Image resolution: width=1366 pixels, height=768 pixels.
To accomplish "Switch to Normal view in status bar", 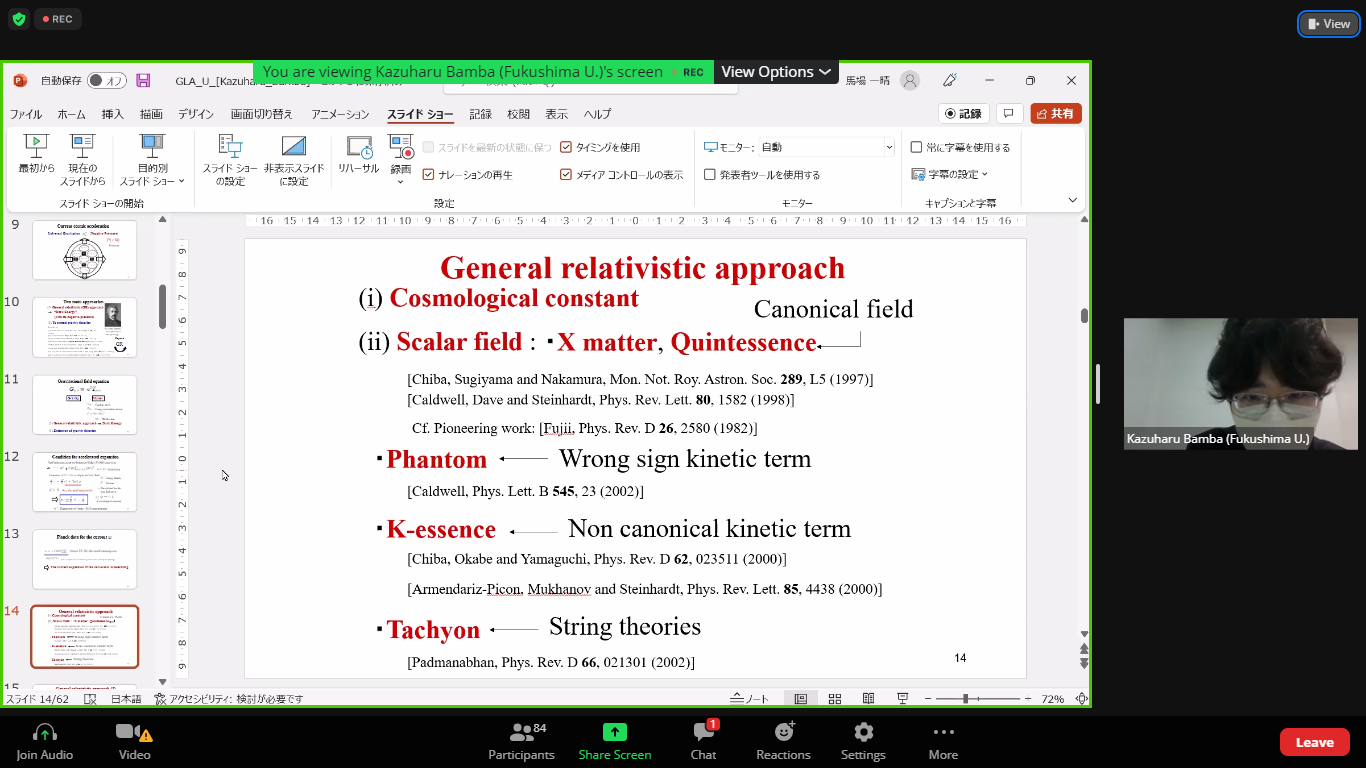I will 801,699.
